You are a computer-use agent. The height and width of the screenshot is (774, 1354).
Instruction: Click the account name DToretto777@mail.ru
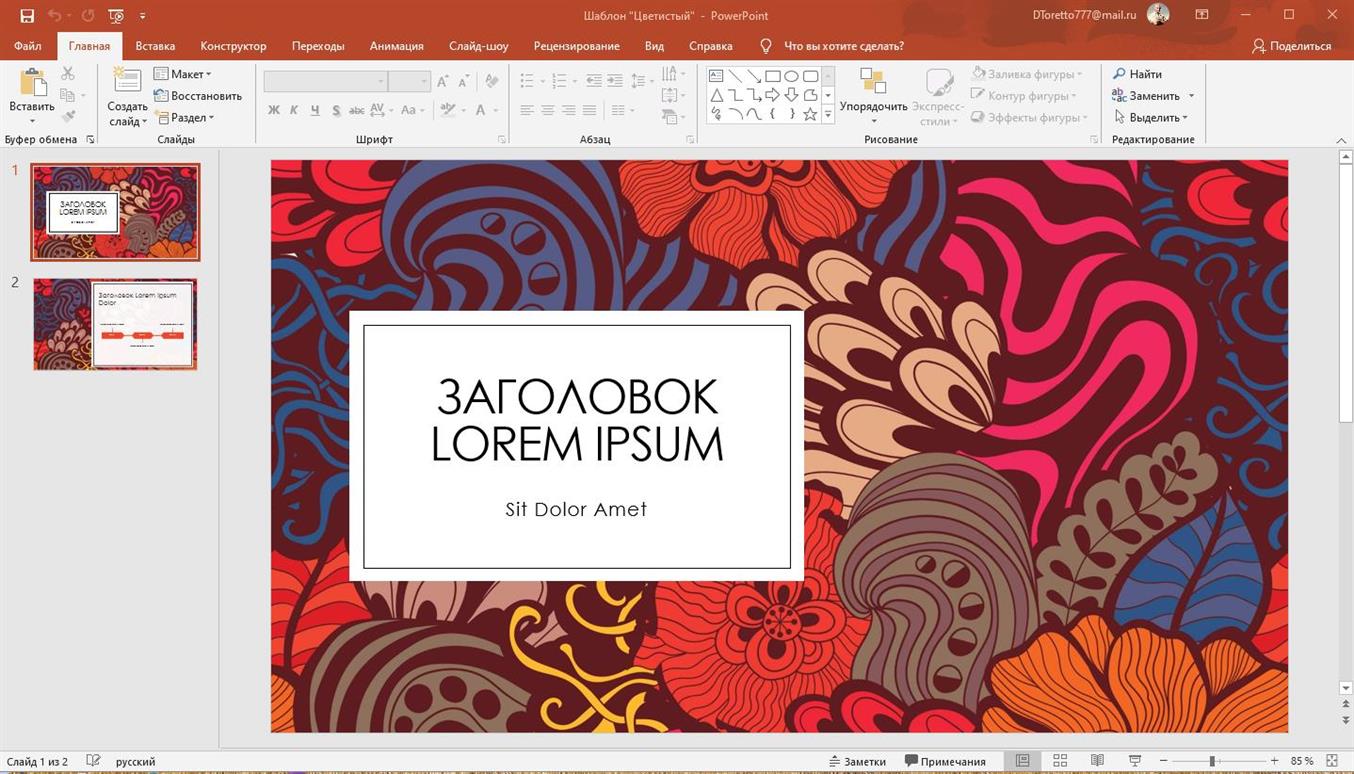tap(1085, 15)
